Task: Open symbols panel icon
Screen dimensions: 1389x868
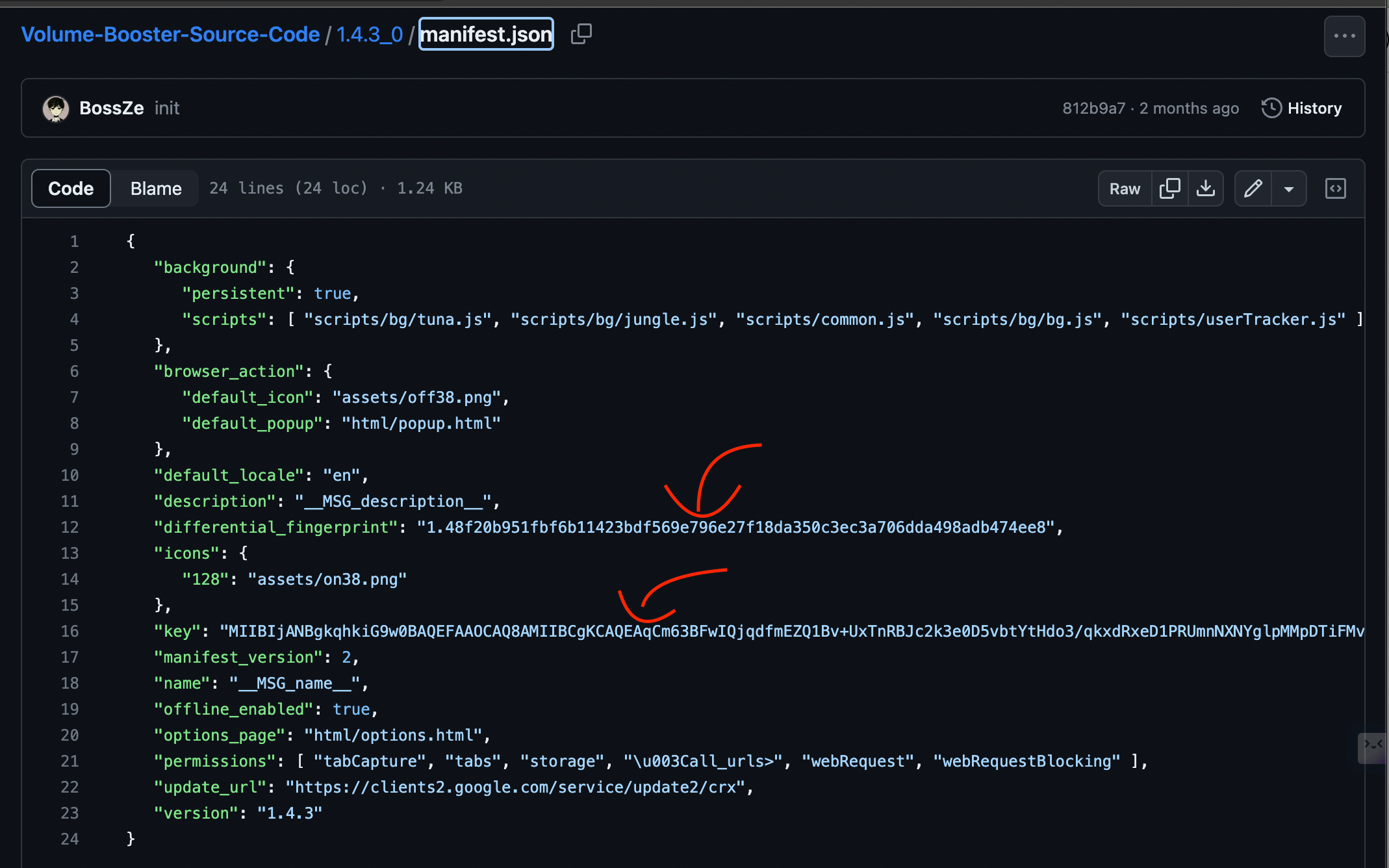Action: (x=1335, y=188)
